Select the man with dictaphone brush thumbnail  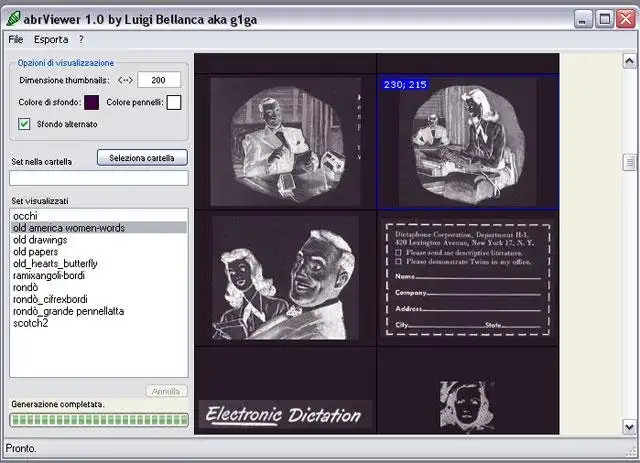(286, 141)
